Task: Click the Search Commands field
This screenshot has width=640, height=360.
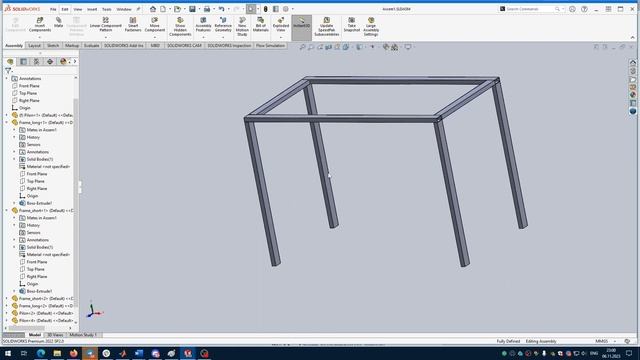Action: coord(530,9)
